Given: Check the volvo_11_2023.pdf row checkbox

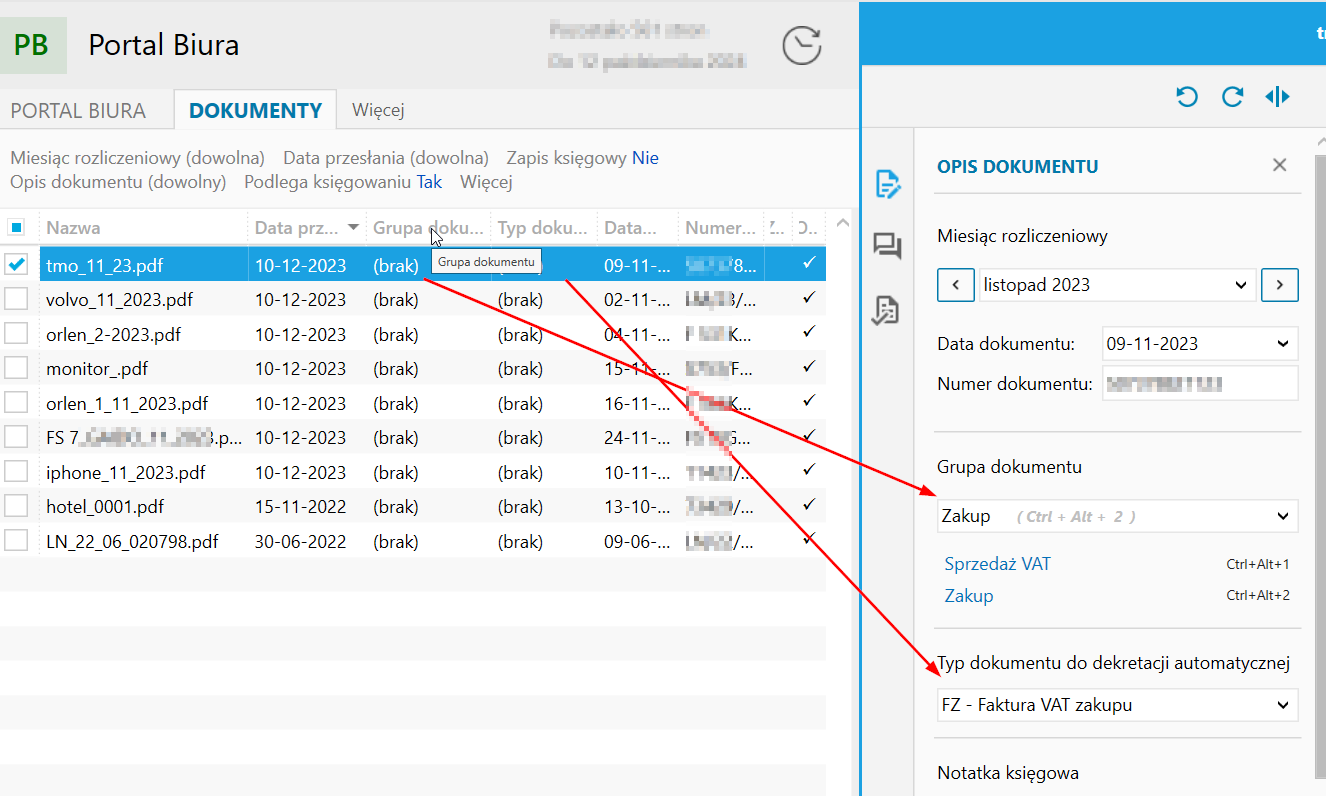Looking at the screenshot, I should pyautogui.click(x=16, y=299).
